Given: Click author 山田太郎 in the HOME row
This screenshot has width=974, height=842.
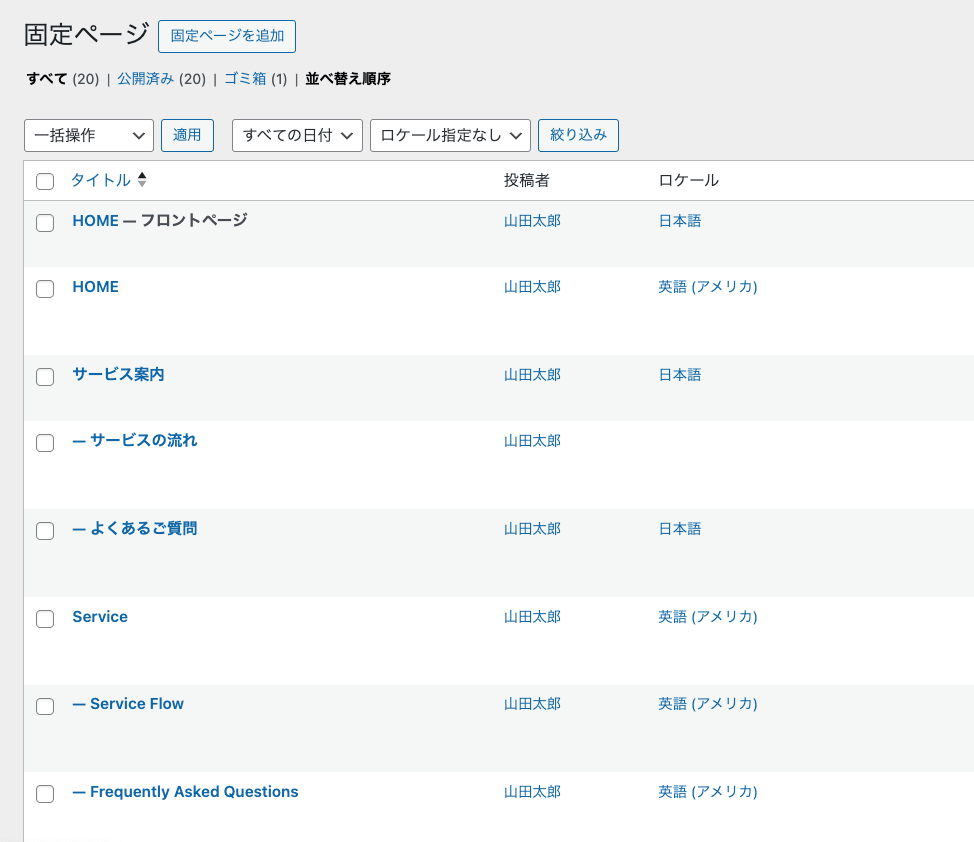Looking at the screenshot, I should pos(532,287).
